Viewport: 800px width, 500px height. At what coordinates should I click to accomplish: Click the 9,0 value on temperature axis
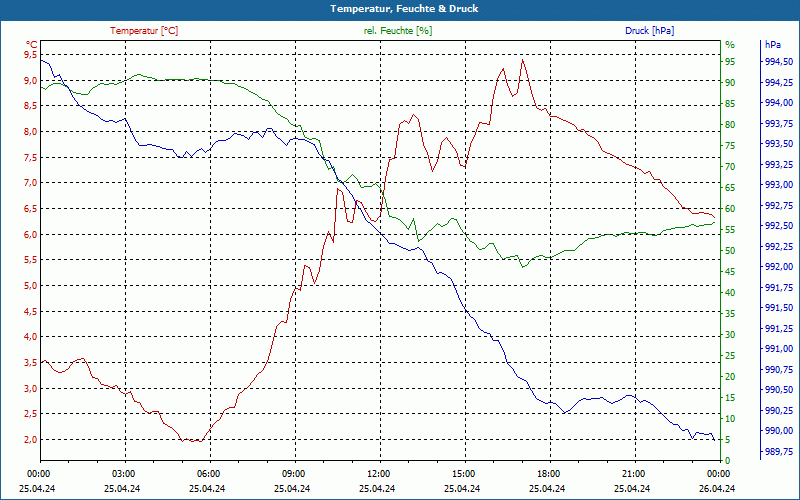(x=31, y=81)
